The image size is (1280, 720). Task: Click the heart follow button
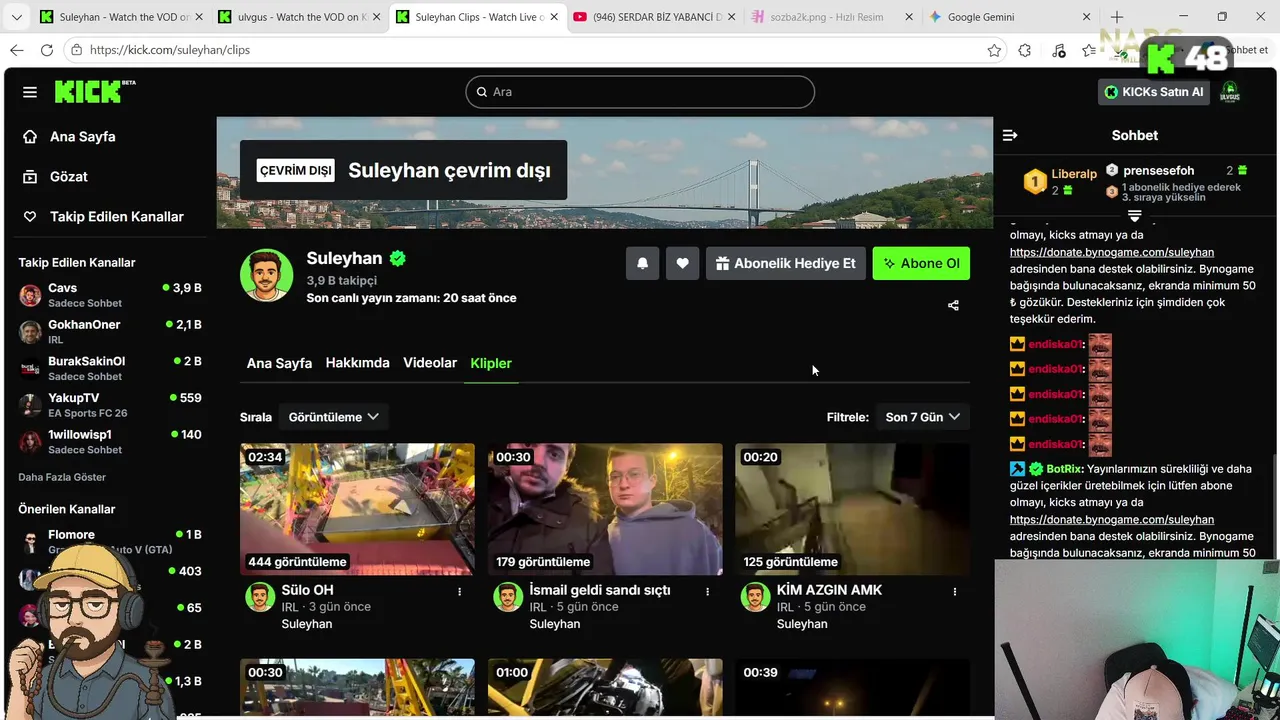682,263
